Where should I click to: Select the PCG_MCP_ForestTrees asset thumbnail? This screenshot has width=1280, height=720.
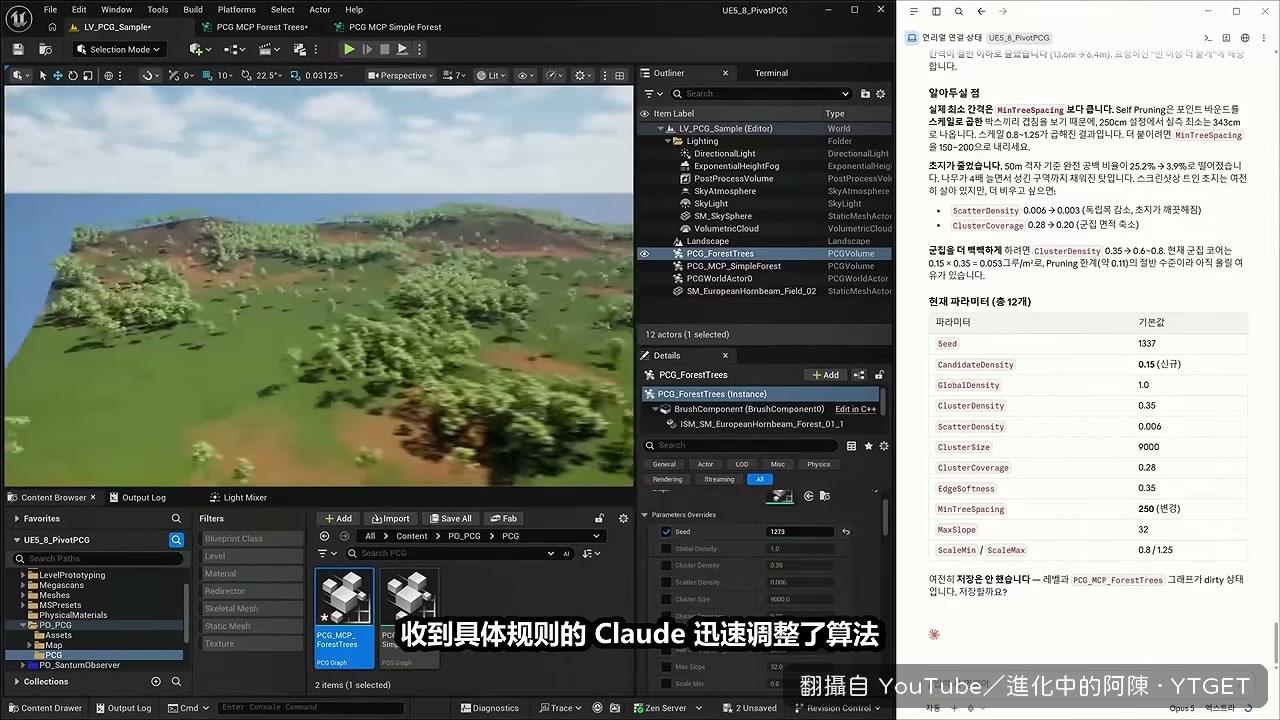point(344,618)
